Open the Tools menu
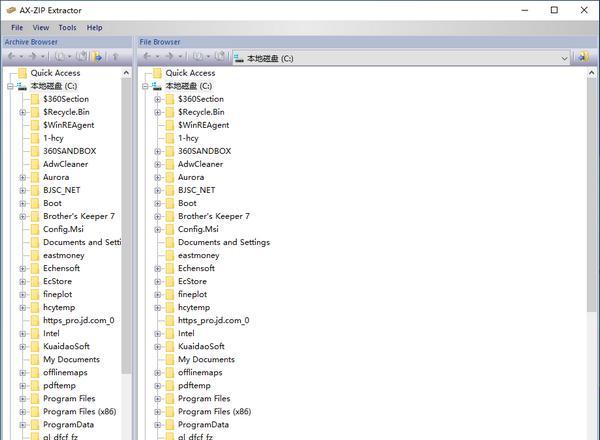 tap(67, 28)
